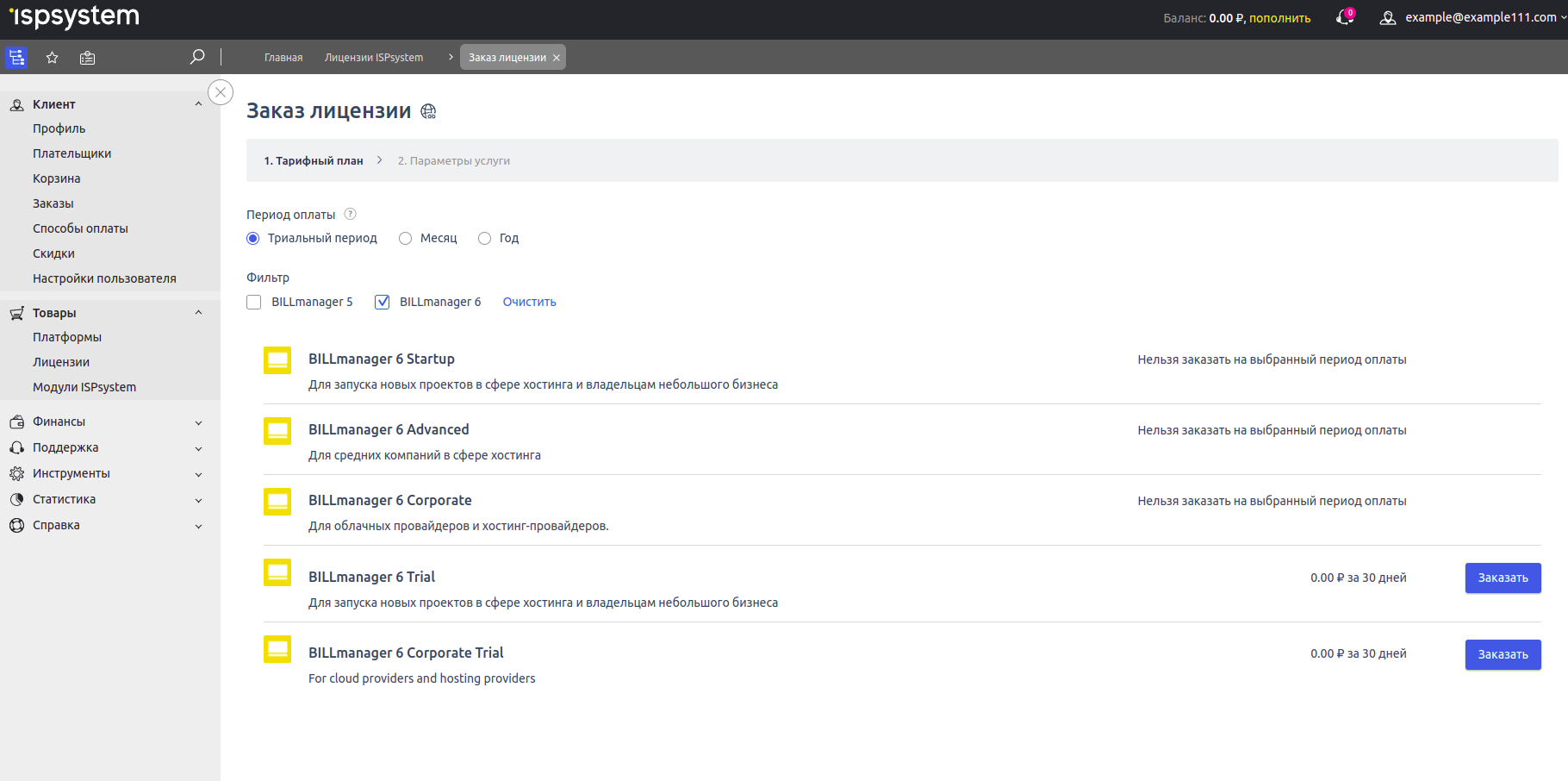Open the search magnifier icon
The image size is (1568, 781).
197,57
